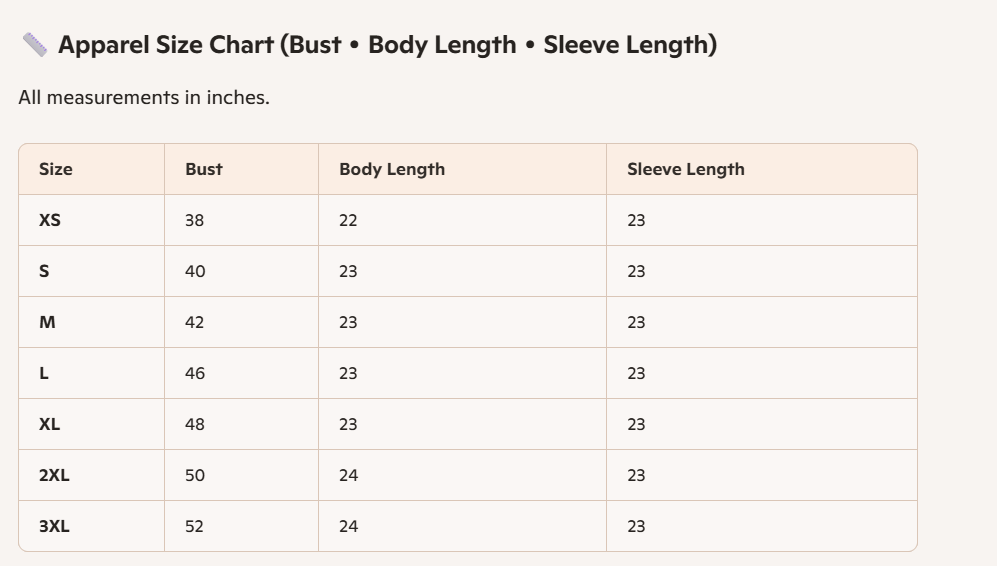
Task: Select the Size column header
Action: [x=55, y=169]
